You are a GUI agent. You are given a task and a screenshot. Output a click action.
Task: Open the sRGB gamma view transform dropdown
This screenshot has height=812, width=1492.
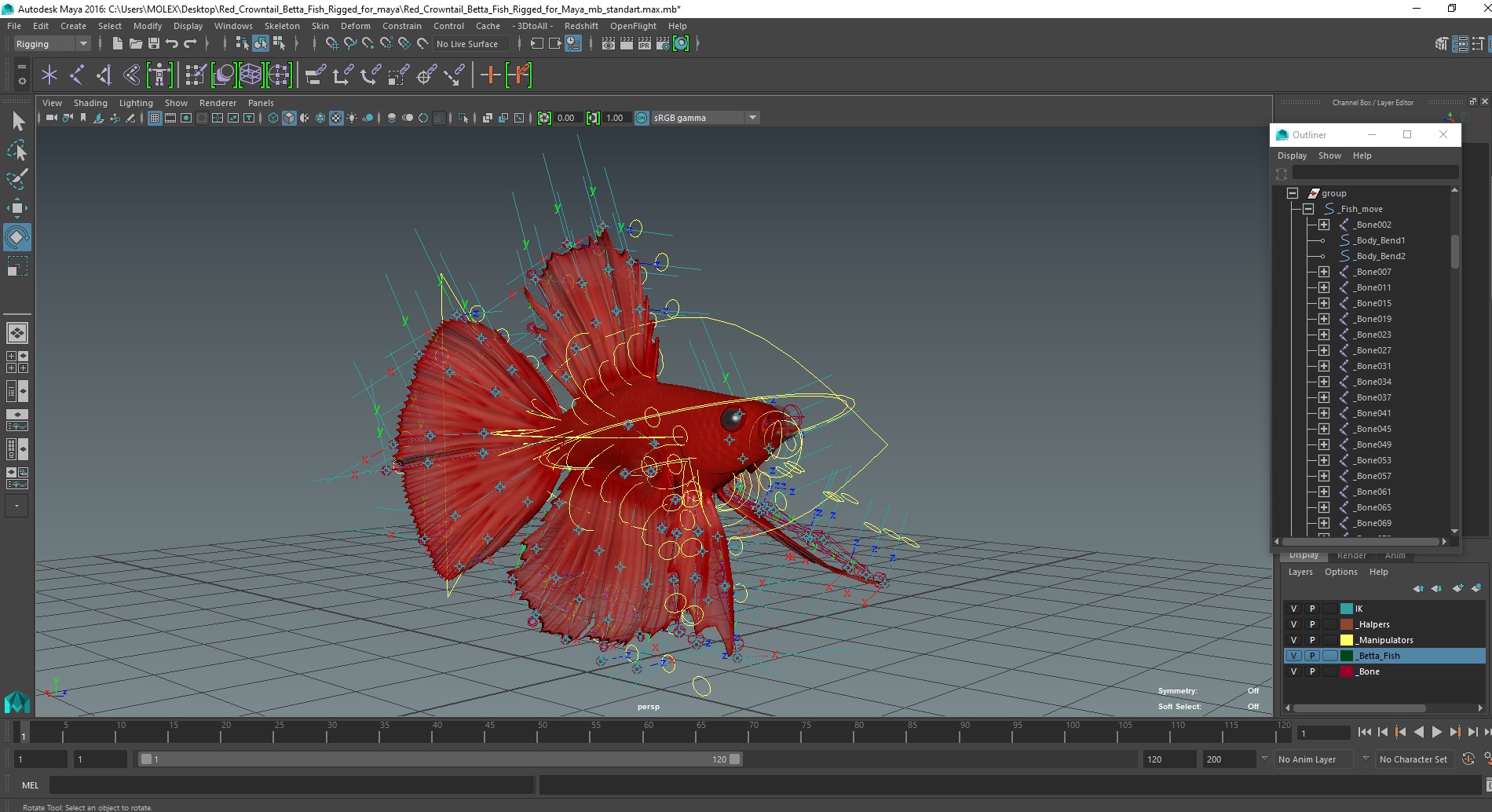click(705, 118)
